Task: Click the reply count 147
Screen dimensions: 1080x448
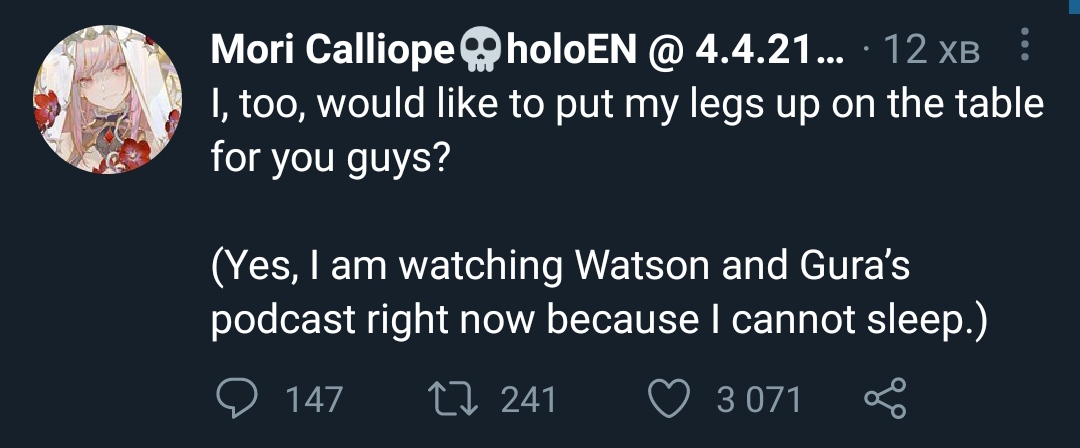Action: [314, 400]
